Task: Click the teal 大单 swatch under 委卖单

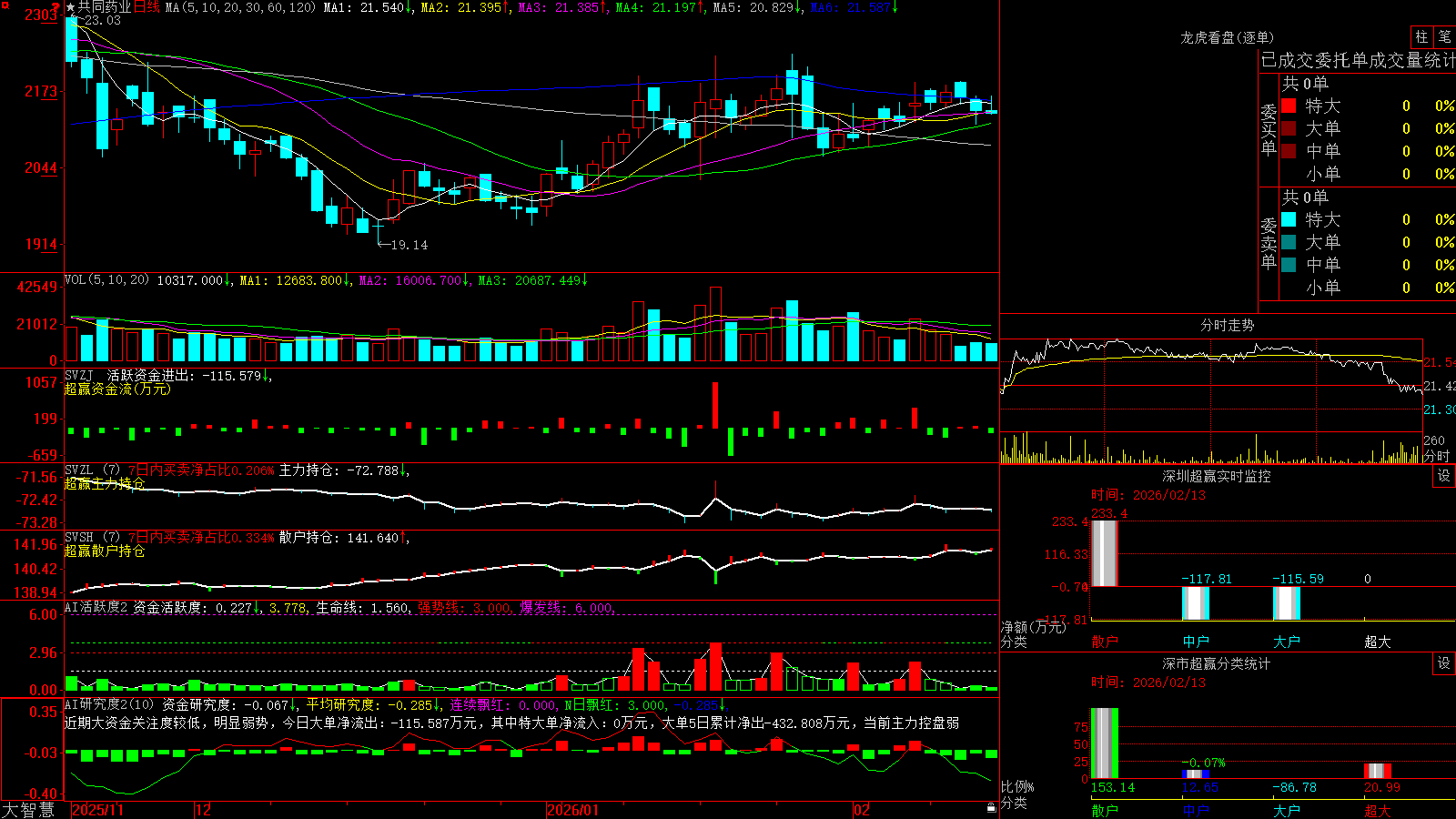Action: click(1289, 242)
